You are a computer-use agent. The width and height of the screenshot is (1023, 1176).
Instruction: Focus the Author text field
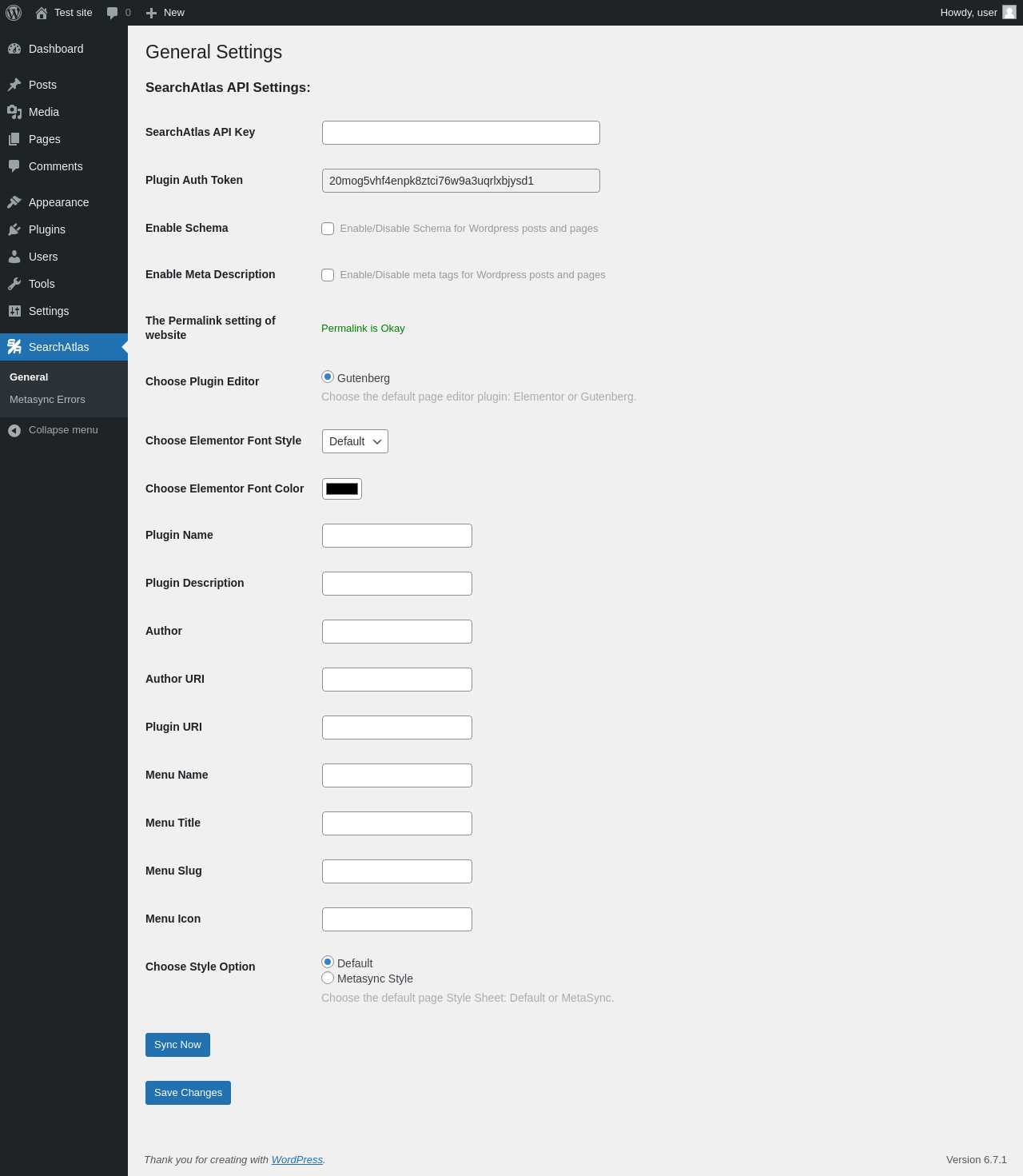[x=397, y=632]
